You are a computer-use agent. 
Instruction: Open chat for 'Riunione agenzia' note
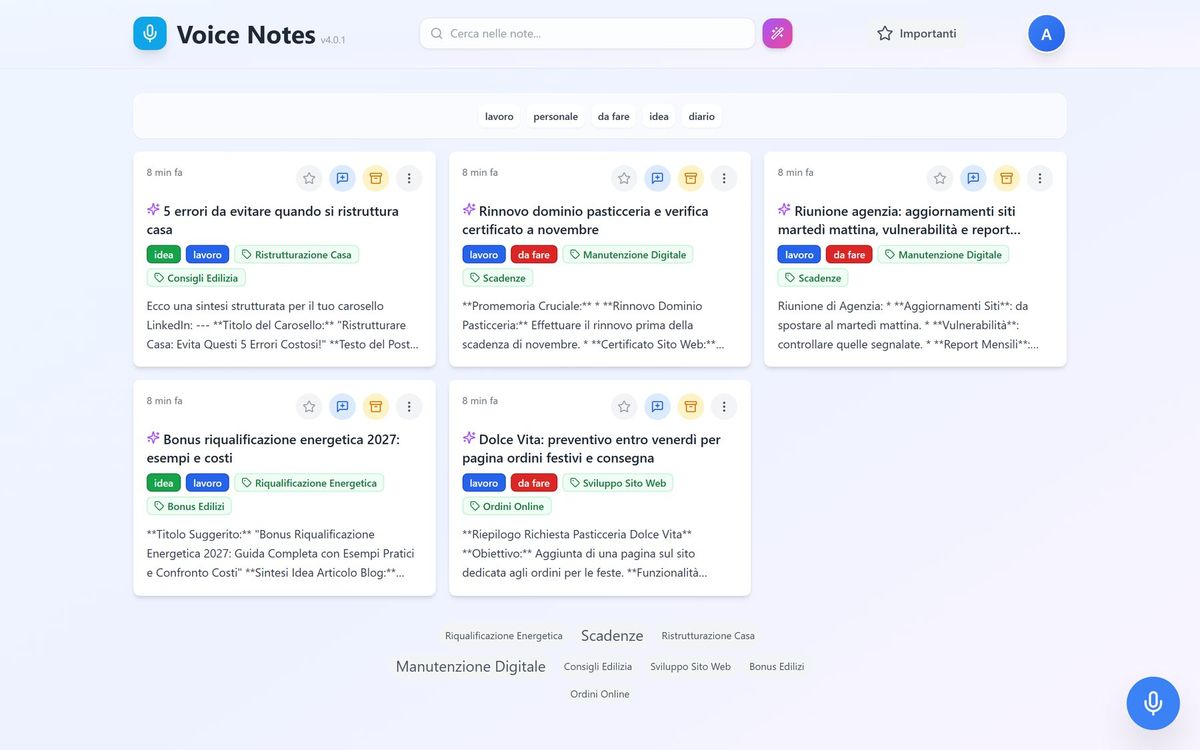coord(973,179)
